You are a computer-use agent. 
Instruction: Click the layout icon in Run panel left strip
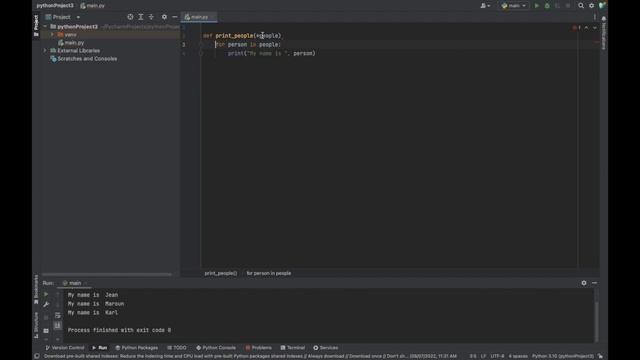[x=46, y=330]
